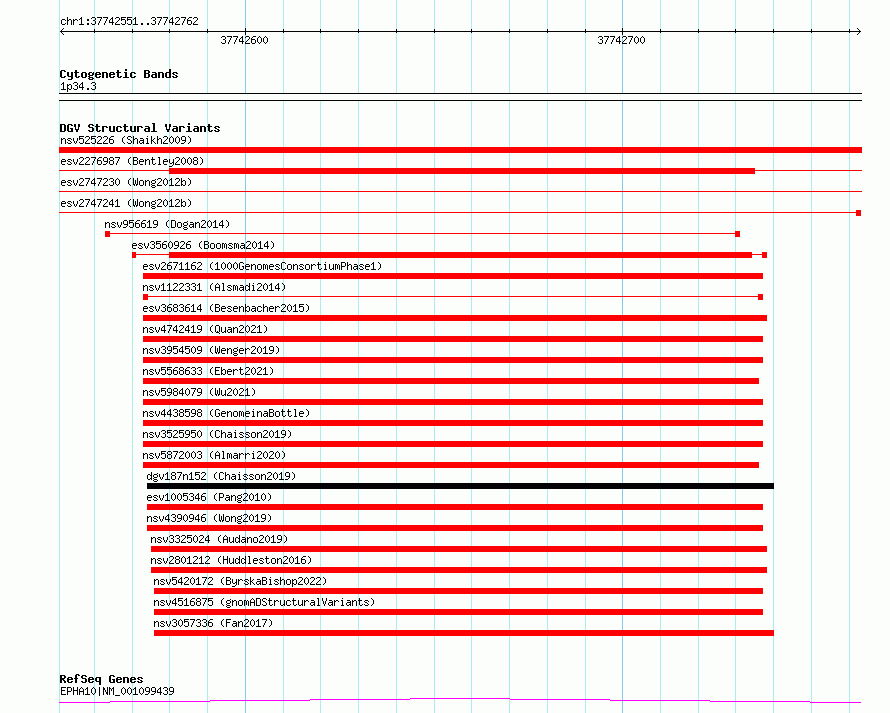Click the nsv5984079 (Wu2021) label
This screenshot has height=713, width=890.
click(x=199, y=392)
